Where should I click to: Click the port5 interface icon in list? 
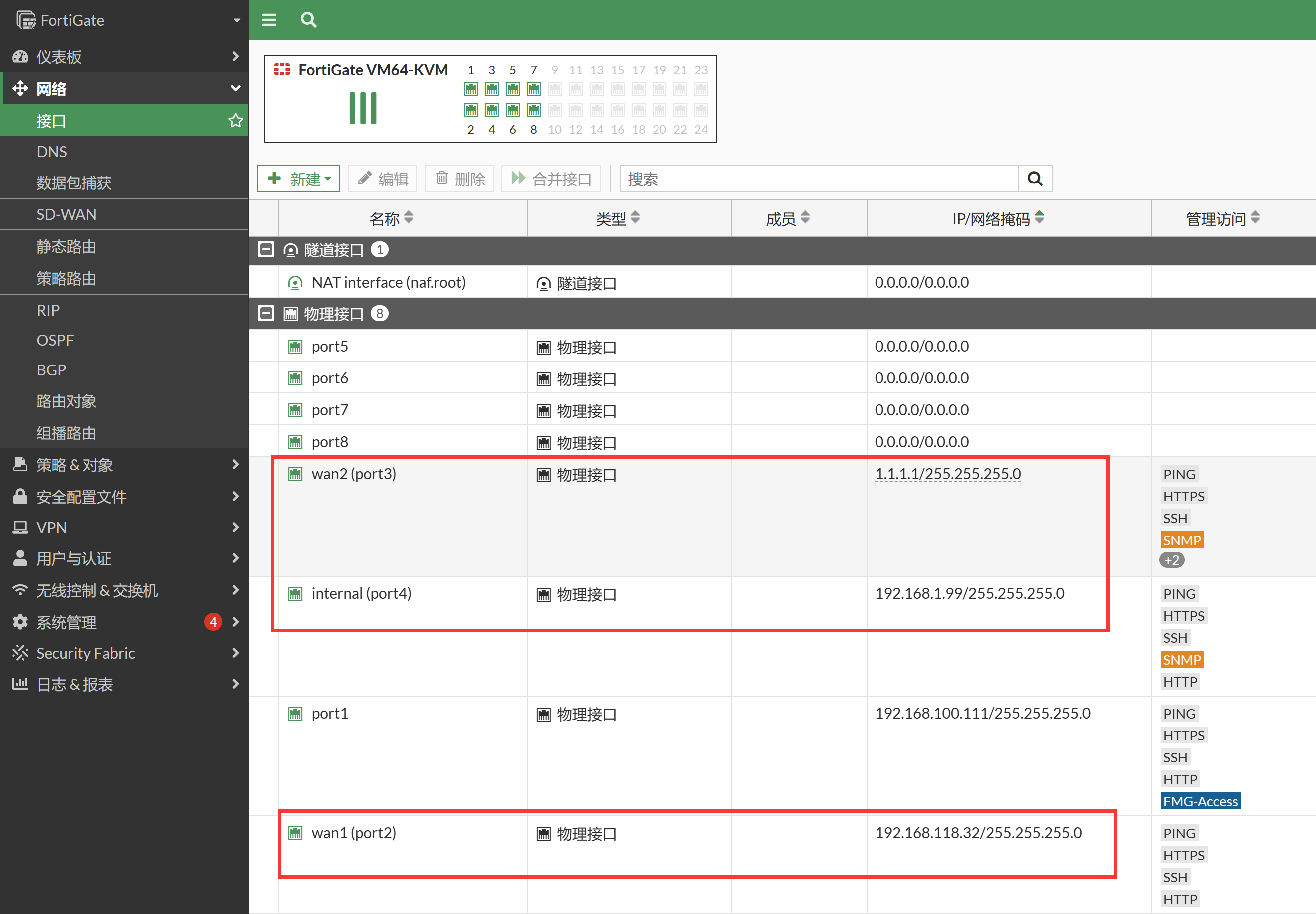(295, 347)
